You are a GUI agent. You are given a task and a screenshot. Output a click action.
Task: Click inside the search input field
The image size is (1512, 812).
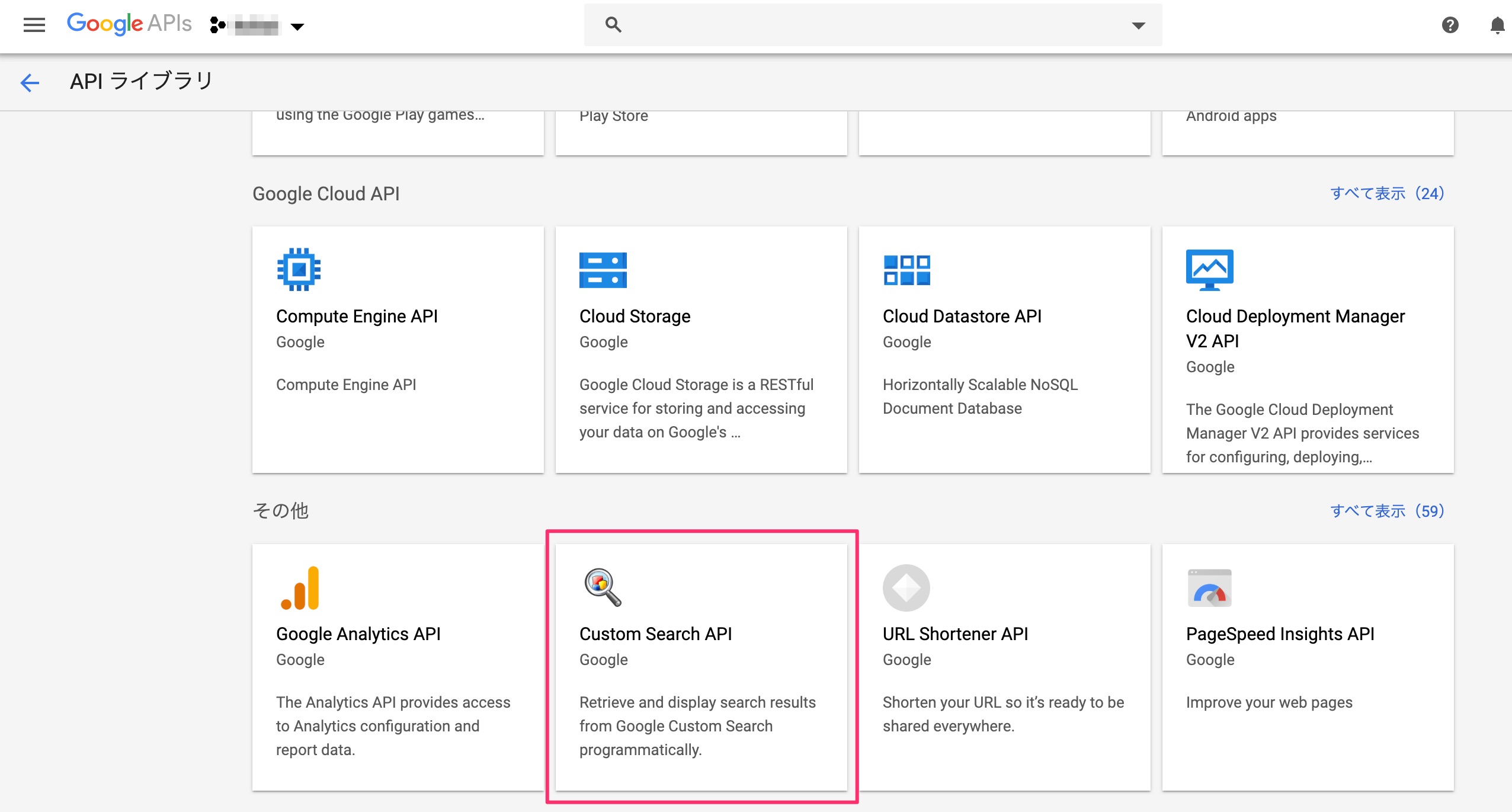pos(829,24)
